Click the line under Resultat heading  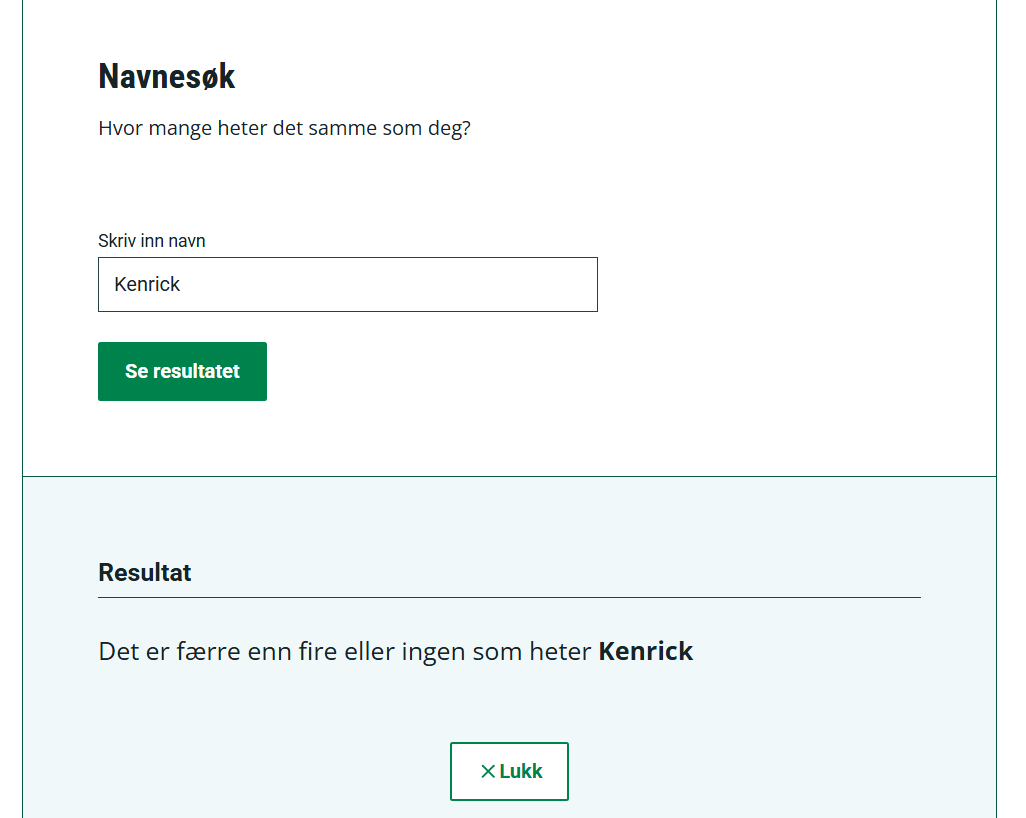coord(509,597)
